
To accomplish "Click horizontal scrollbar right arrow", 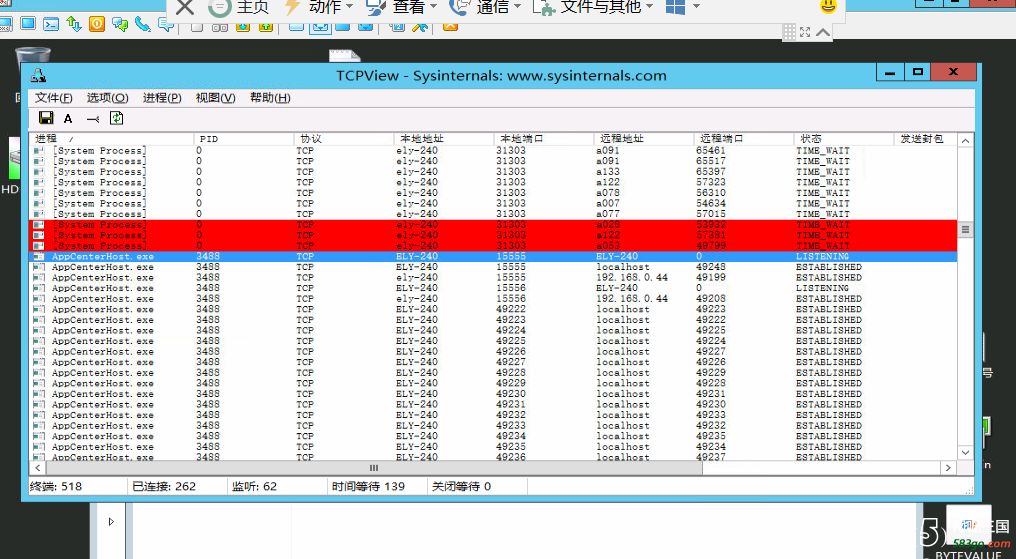I will click(949, 468).
